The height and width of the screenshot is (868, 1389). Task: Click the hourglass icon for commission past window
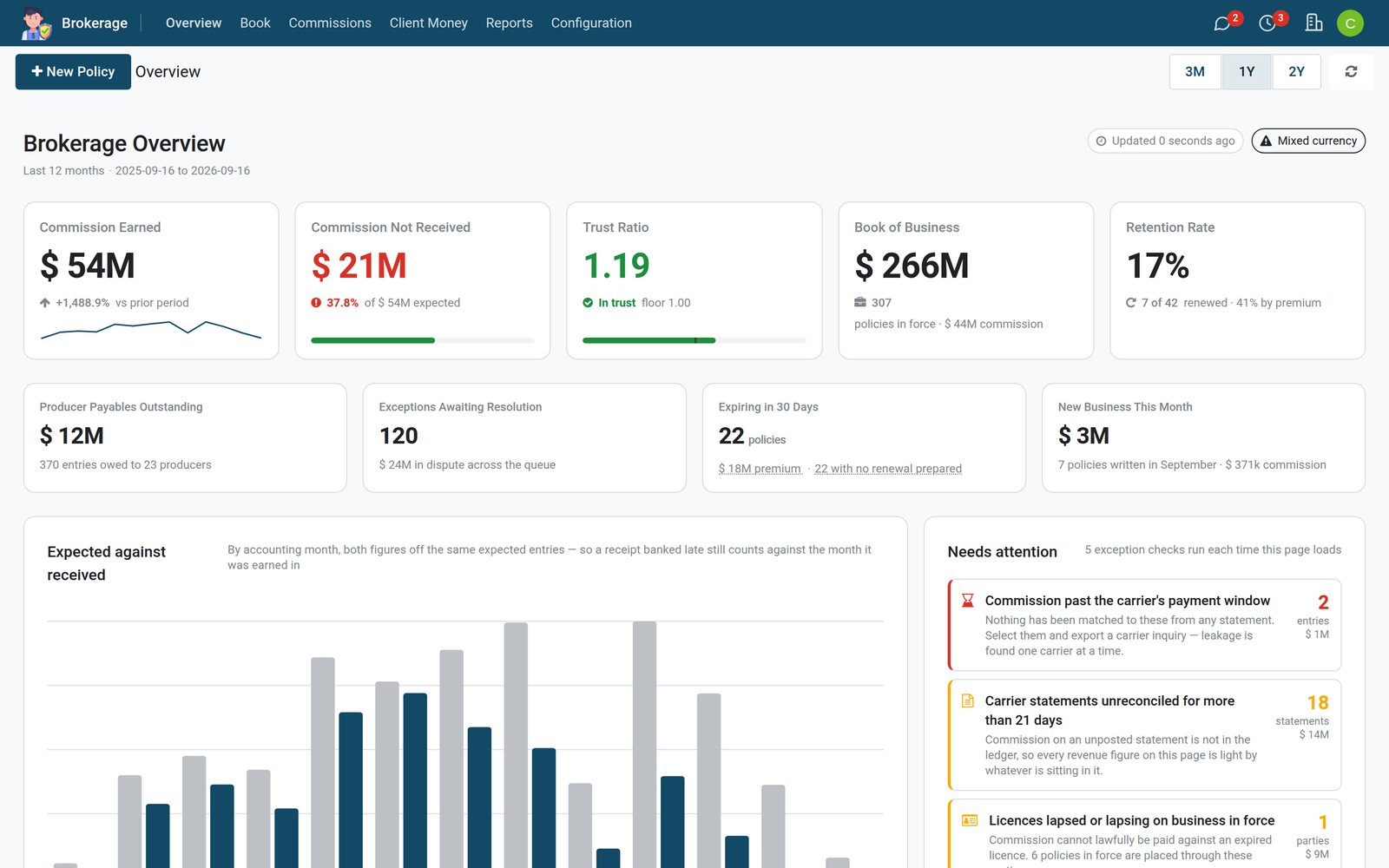967,601
